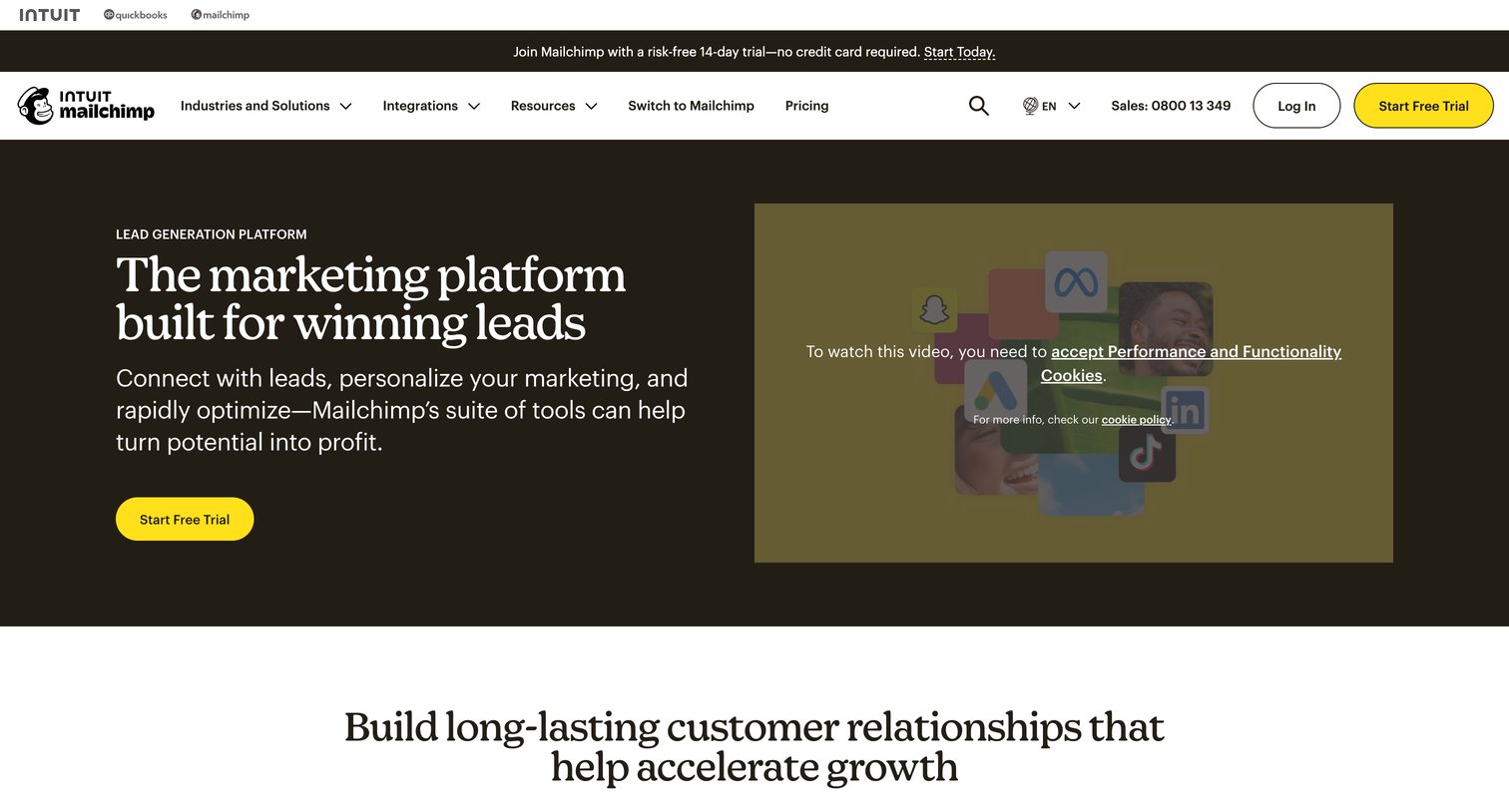Click header Start Free Trial button

(x=1423, y=106)
